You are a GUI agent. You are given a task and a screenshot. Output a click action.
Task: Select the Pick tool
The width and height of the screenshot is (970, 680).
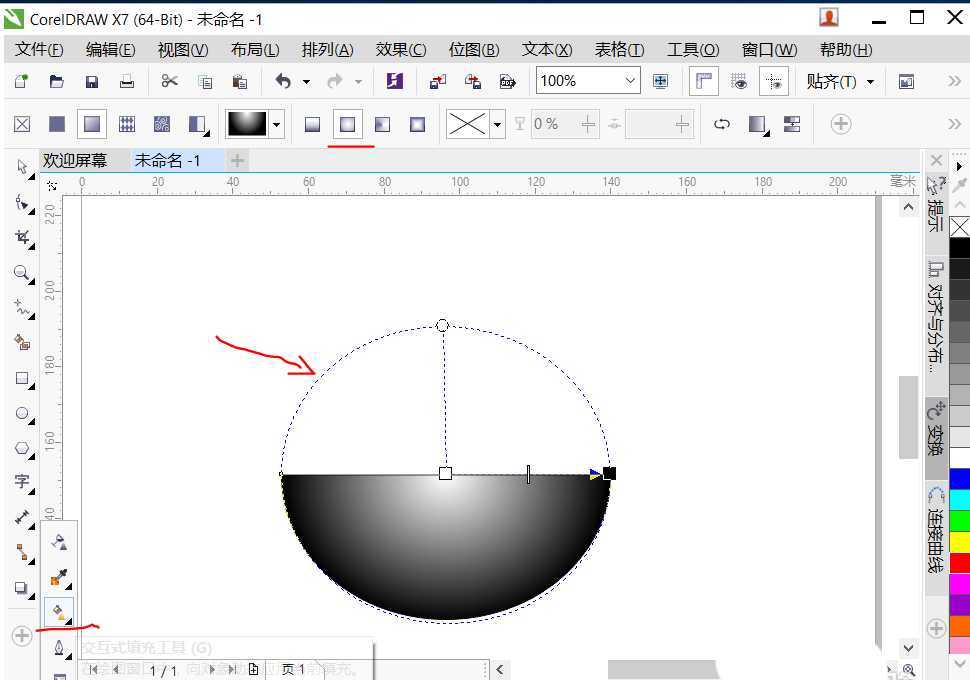22,164
